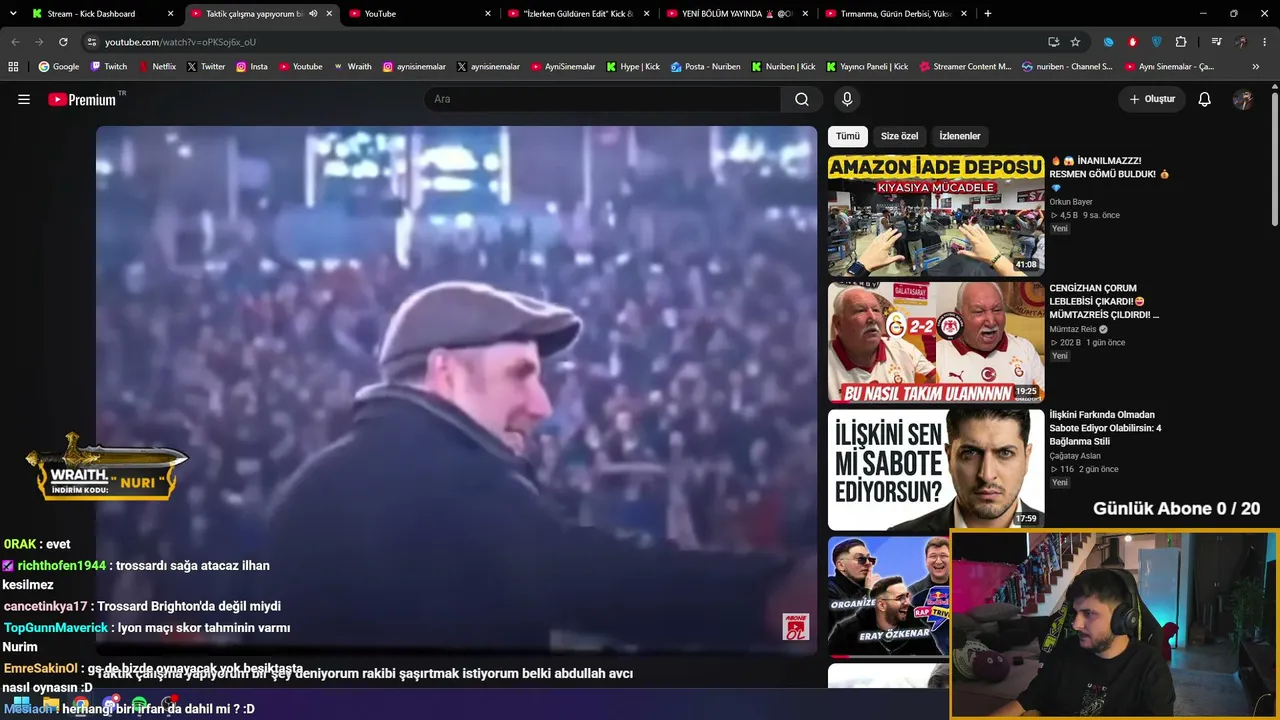
Task: Mute the playing tab's speaker icon
Action: (x=313, y=14)
